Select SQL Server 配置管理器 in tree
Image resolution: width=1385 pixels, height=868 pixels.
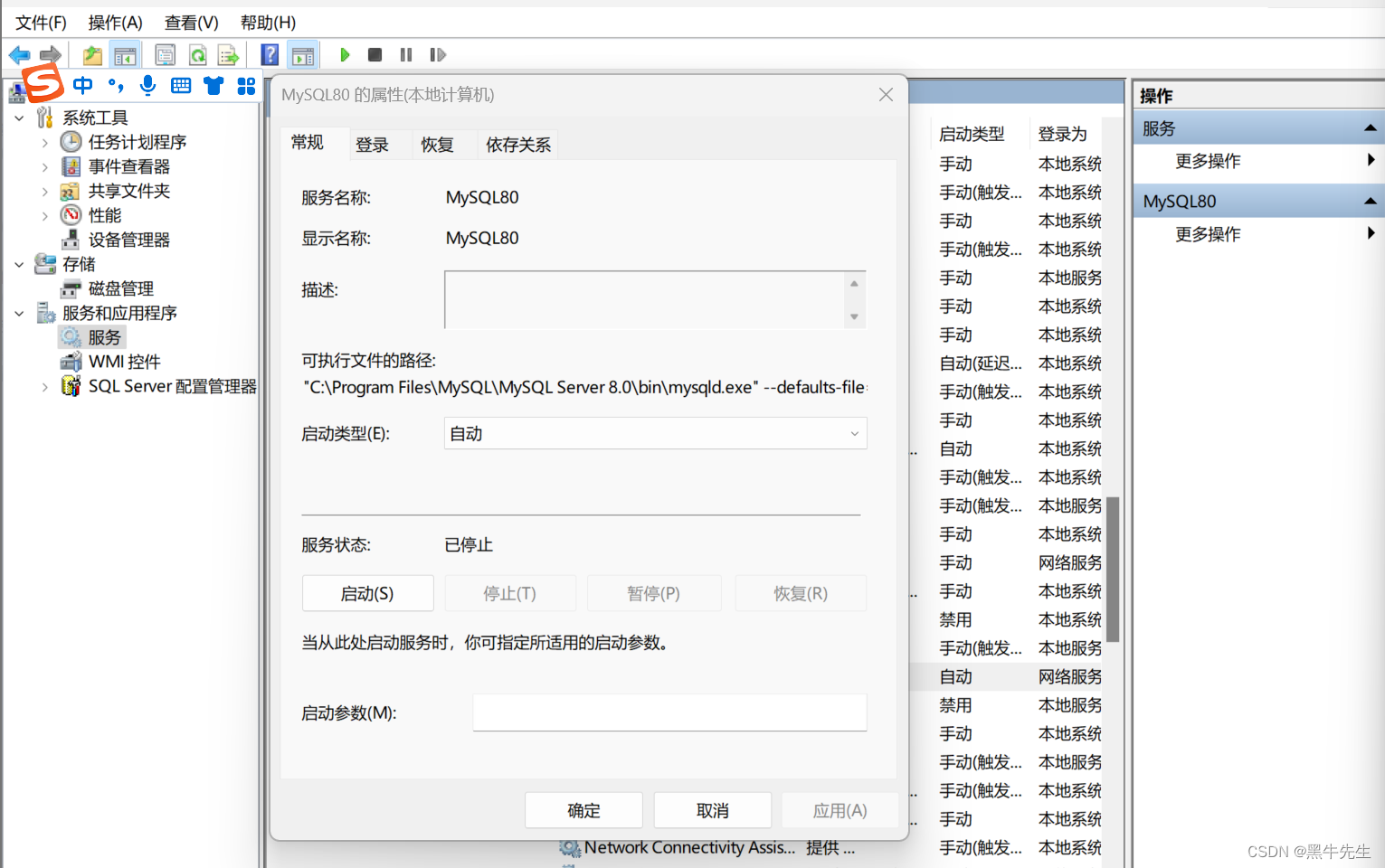tap(172, 386)
